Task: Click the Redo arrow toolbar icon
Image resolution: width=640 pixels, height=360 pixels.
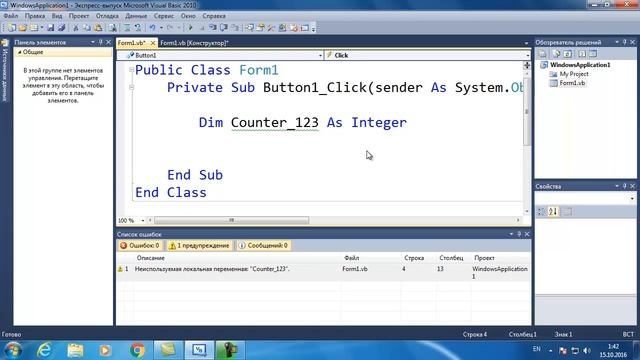Action: tap(170, 28)
